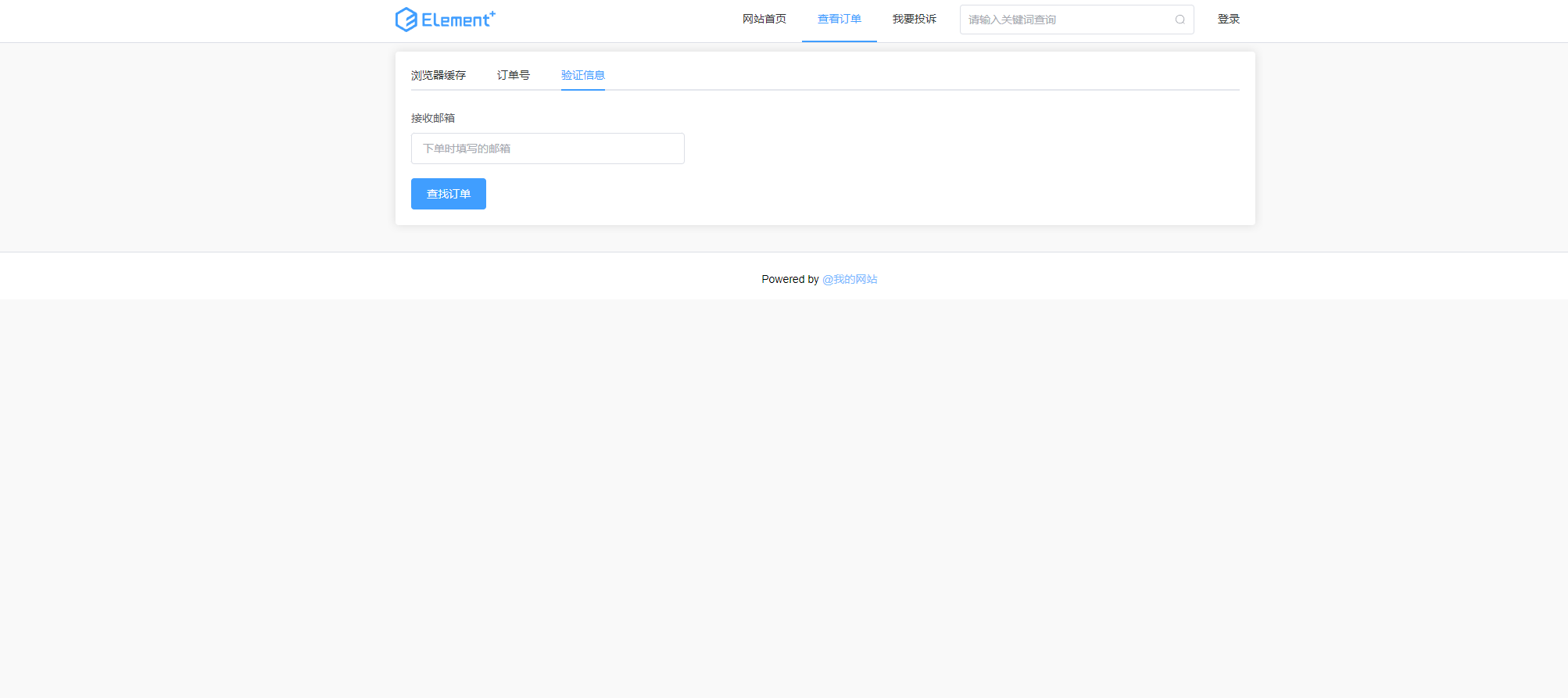The height and width of the screenshot is (698, 1568).
Task: Switch to the 浏览器缓存 tab
Action: pyautogui.click(x=438, y=75)
